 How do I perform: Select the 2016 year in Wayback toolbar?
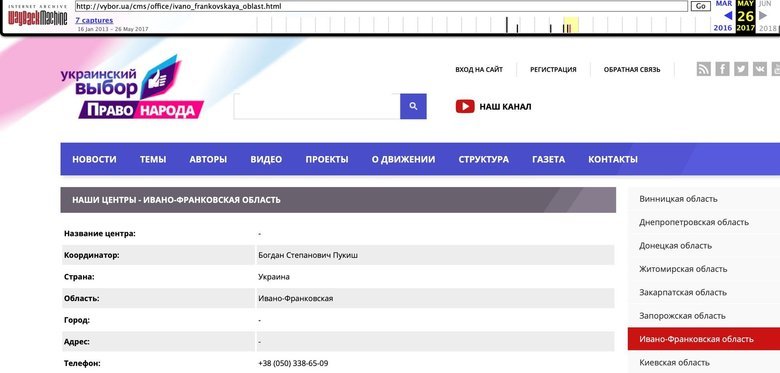click(722, 28)
